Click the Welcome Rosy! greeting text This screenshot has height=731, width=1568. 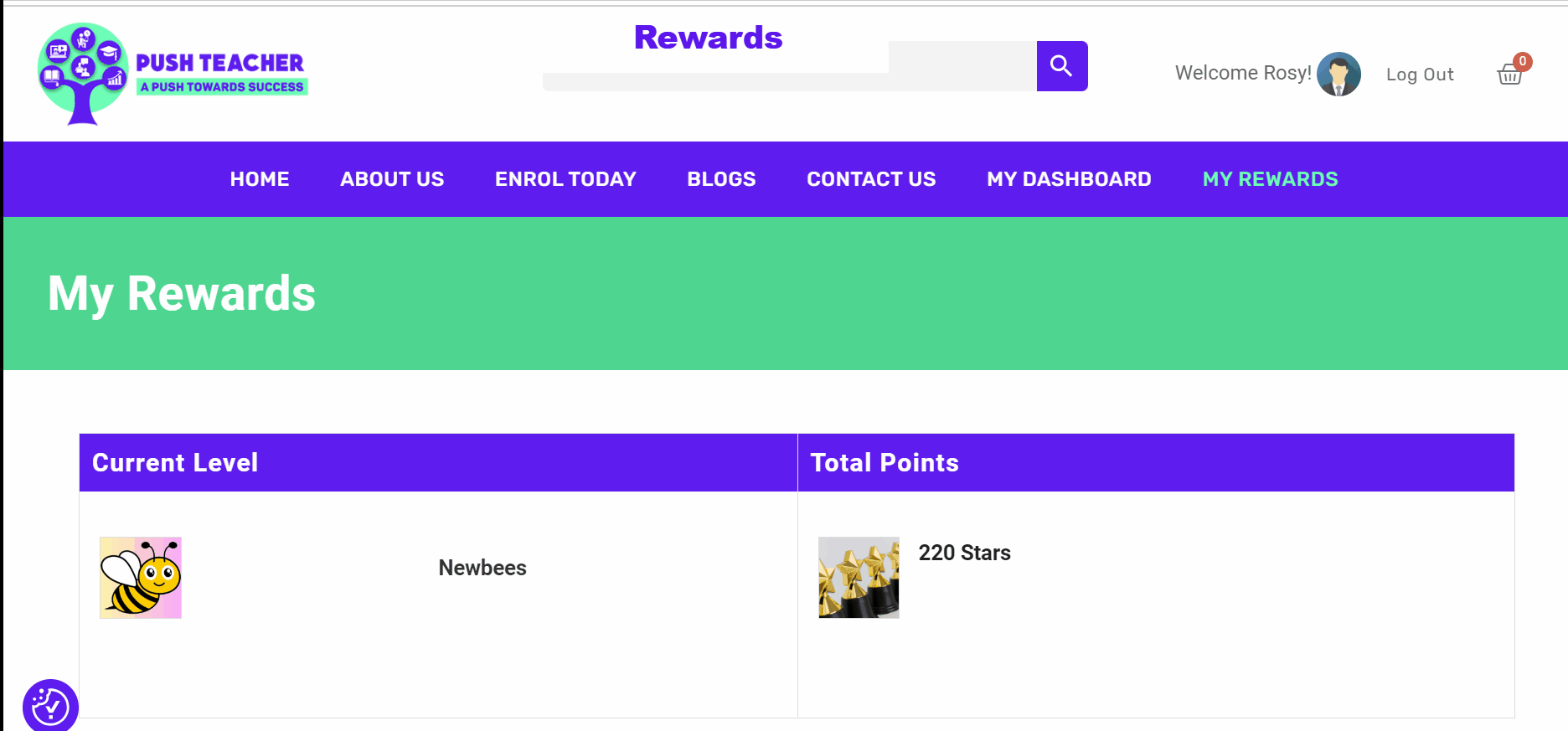[x=1242, y=73]
